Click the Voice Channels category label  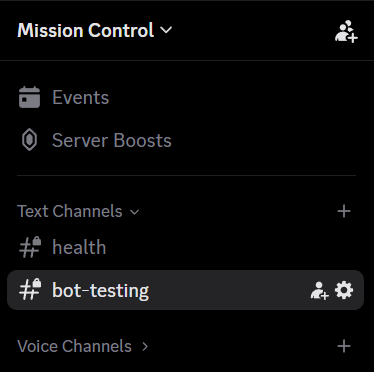[x=74, y=346]
